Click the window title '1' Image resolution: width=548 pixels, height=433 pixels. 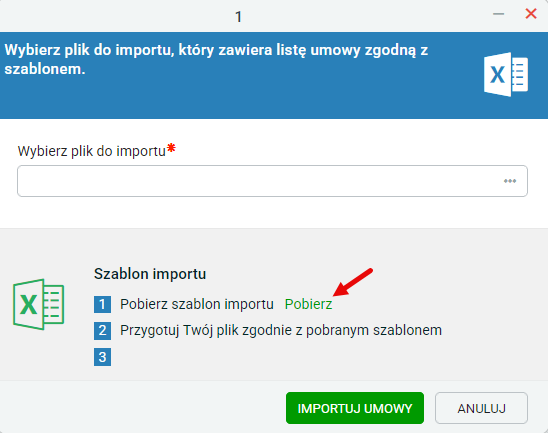point(238,16)
